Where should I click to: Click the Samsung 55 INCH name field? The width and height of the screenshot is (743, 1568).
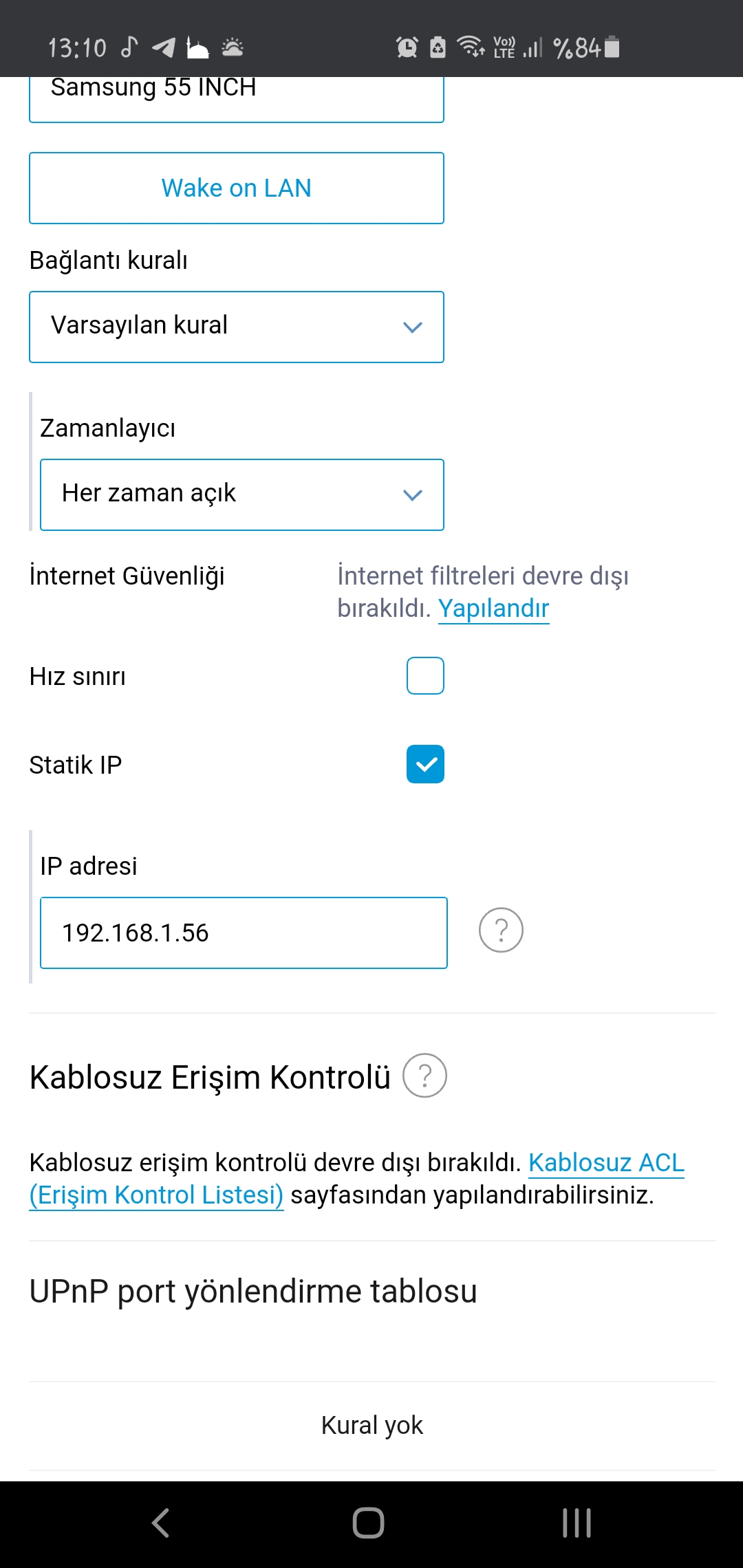coord(237,98)
